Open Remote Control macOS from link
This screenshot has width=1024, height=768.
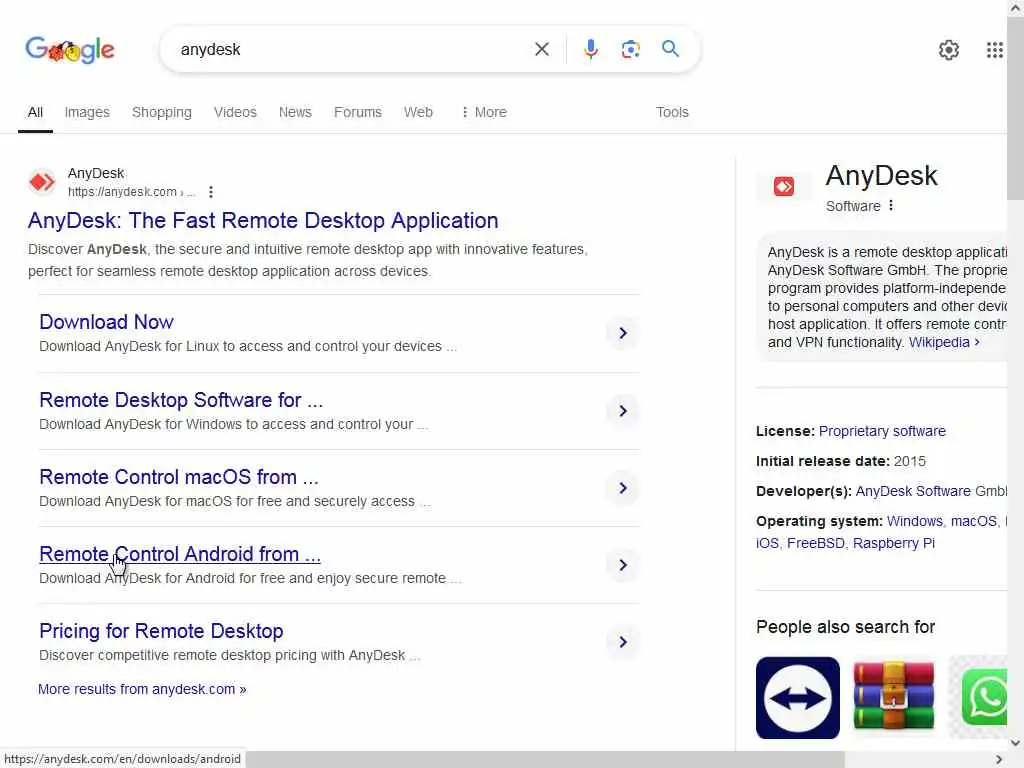click(179, 477)
